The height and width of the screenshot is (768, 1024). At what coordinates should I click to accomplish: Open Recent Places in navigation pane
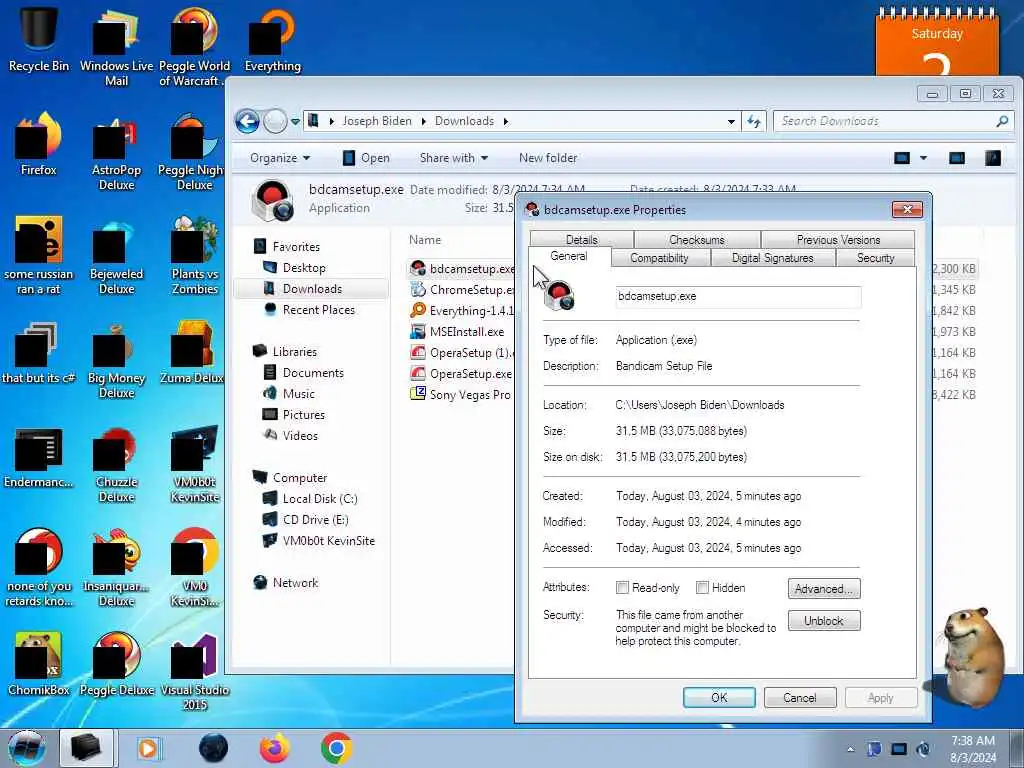point(310,310)
